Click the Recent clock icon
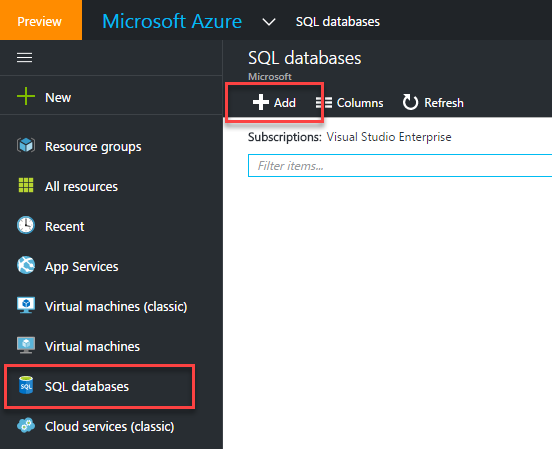554x449 pixels. pyautogui.click(x=26, y=225)
